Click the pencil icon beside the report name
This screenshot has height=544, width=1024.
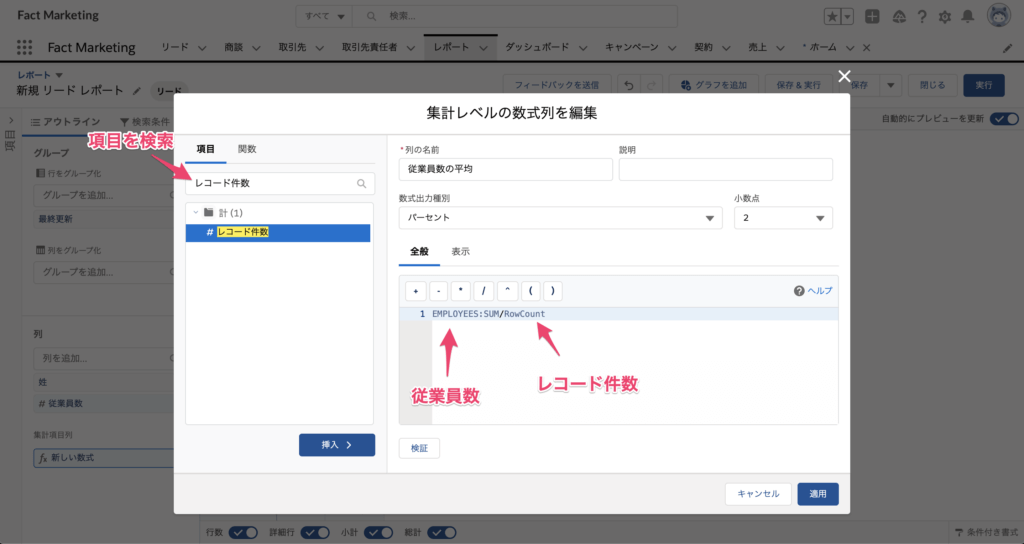(x=136, y=91)
